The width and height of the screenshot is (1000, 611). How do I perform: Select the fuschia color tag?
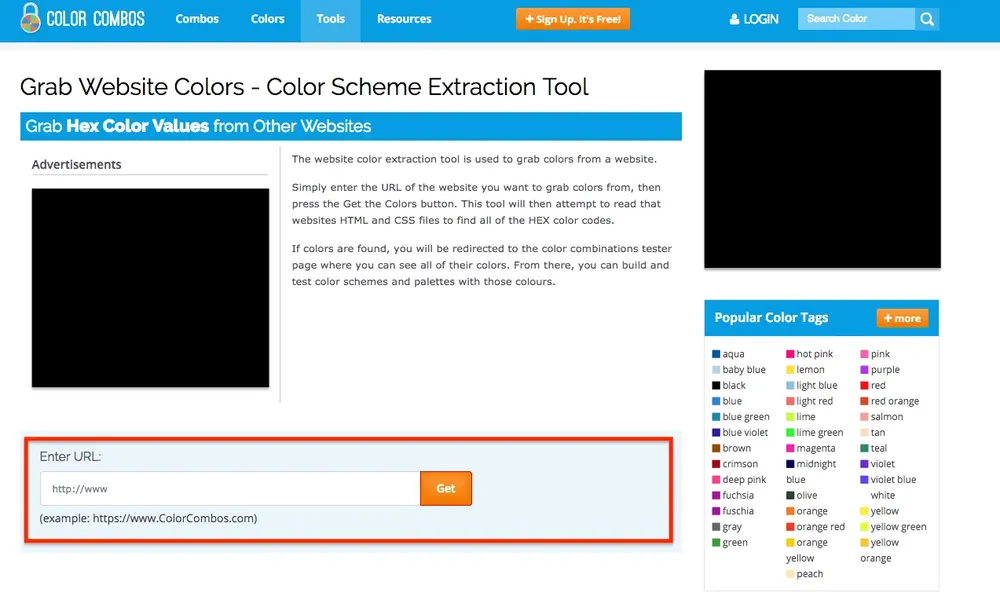(x=733, y=511)
